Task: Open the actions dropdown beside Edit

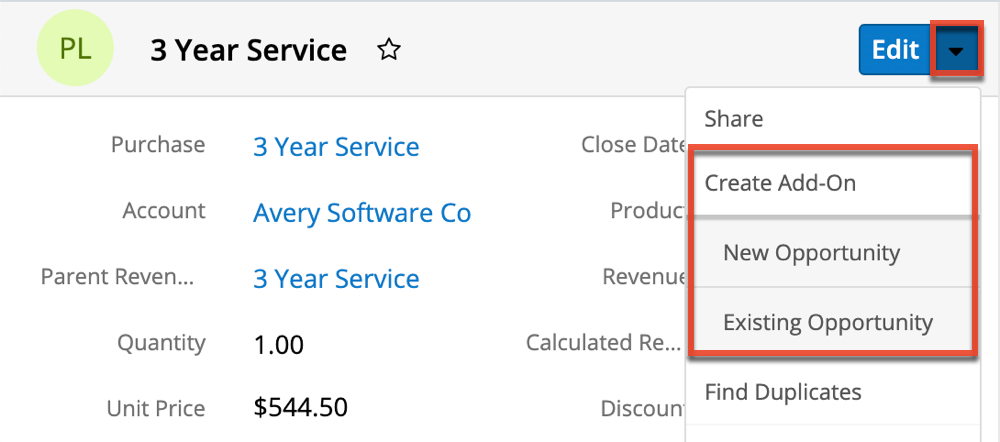Action: 957,50
